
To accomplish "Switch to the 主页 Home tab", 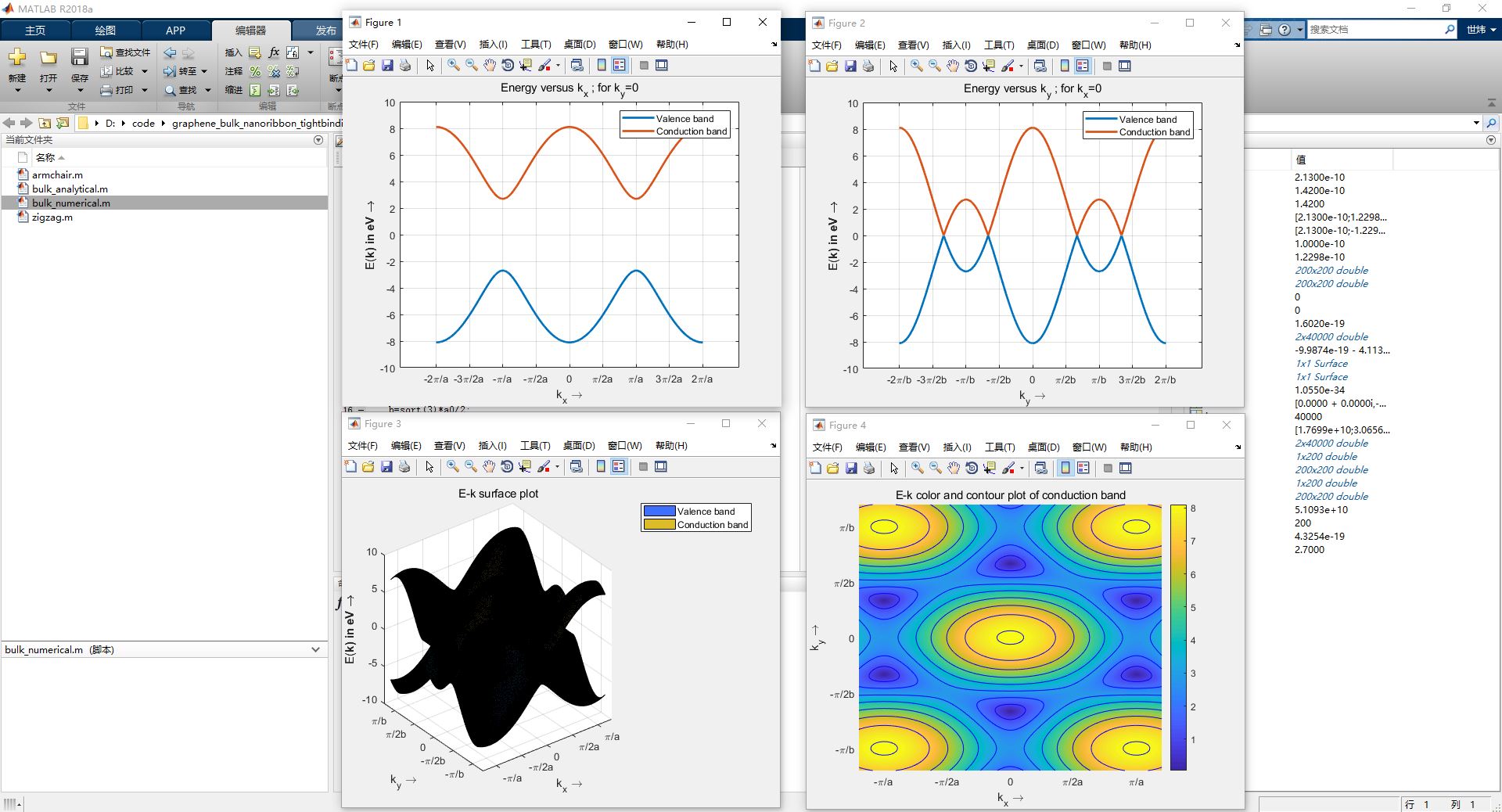I will click(35, 31).
